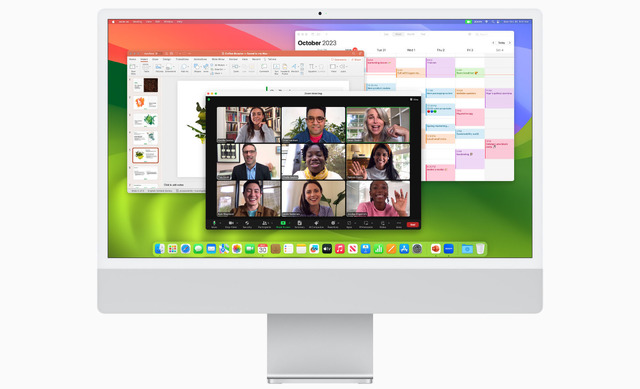Image resolution: width=640 pixels, height=389 pixels.
Task: Select the orange leaves slide thumbnail
Action: point(145,102)
